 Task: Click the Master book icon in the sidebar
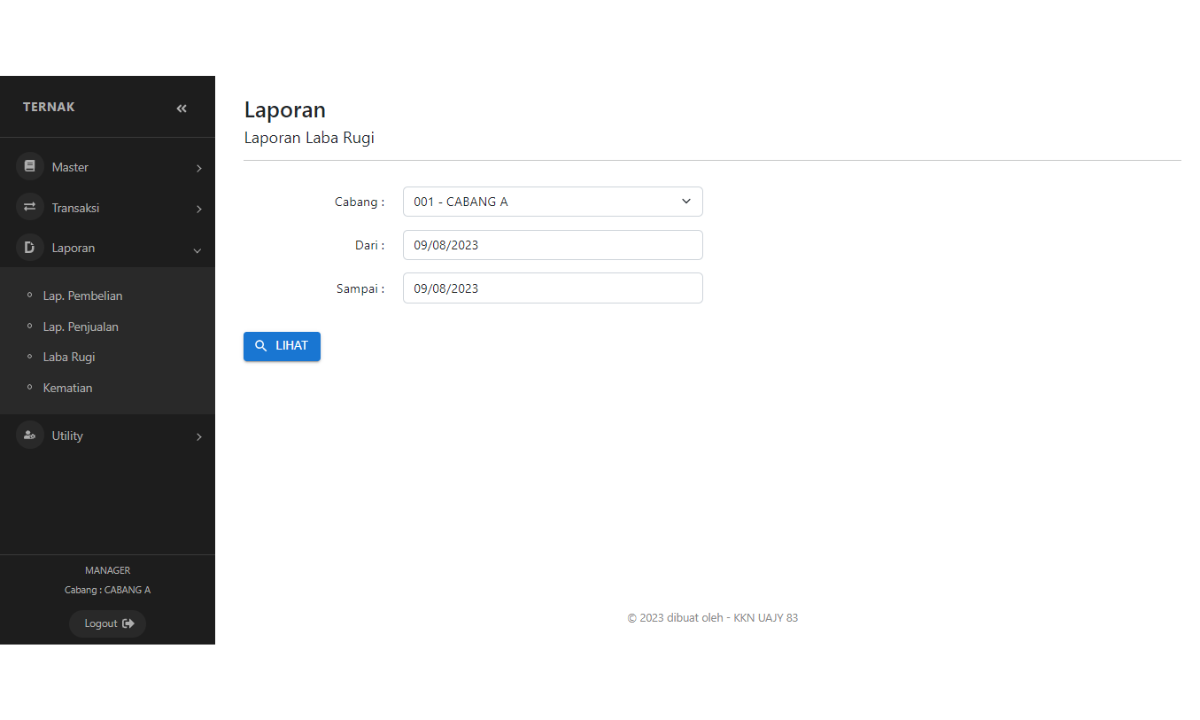point(30,167)
